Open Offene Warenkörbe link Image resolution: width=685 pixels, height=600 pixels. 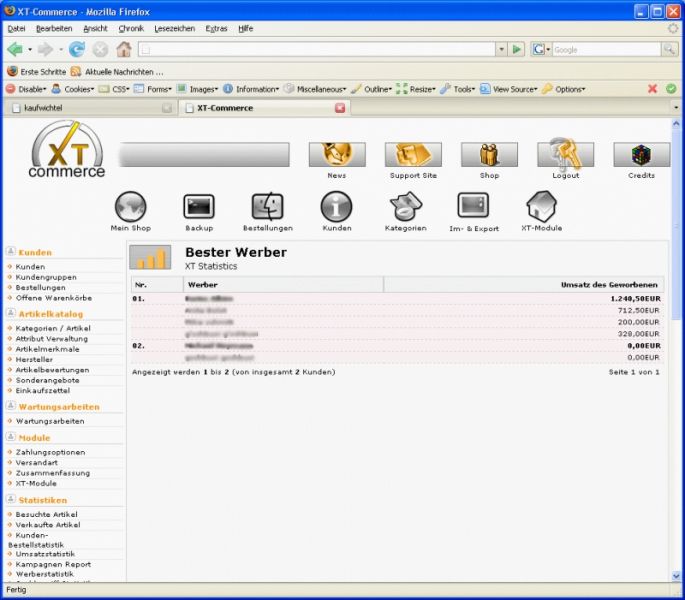[x=54, y=298]
